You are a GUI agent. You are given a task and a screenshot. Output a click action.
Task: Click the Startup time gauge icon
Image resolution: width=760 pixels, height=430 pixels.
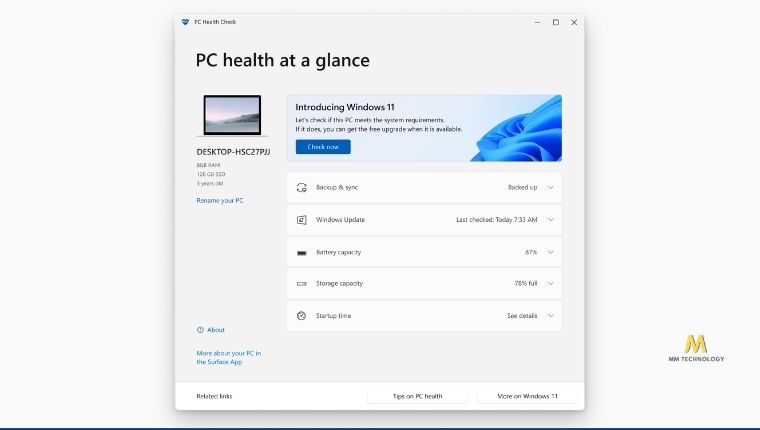(301, 316)
